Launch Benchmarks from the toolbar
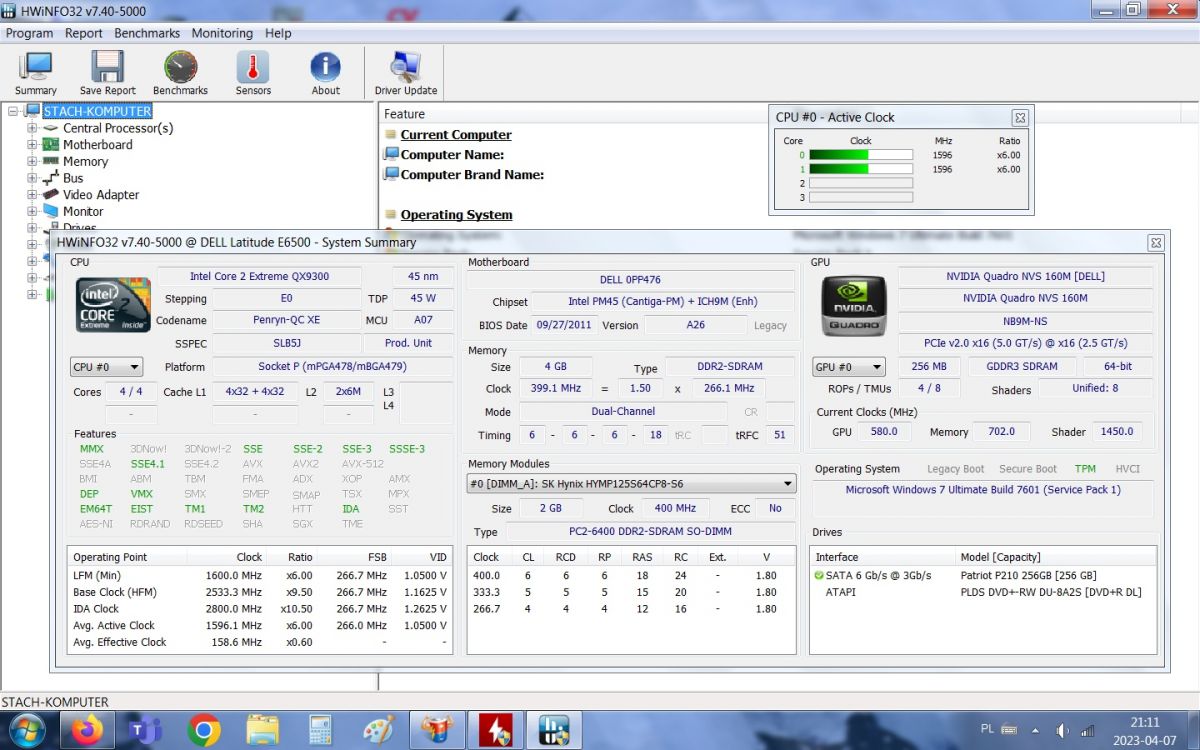 coord(180,73)
